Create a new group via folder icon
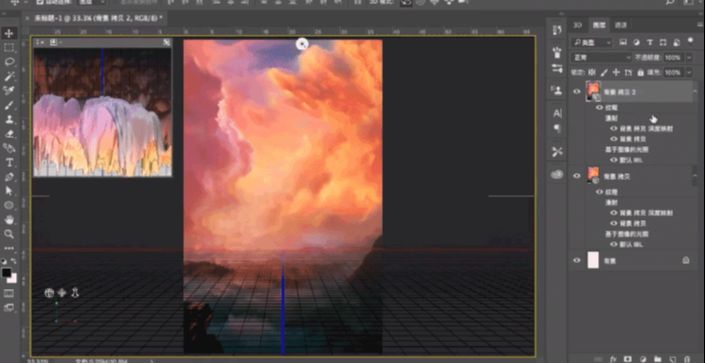 coord(657,359)
